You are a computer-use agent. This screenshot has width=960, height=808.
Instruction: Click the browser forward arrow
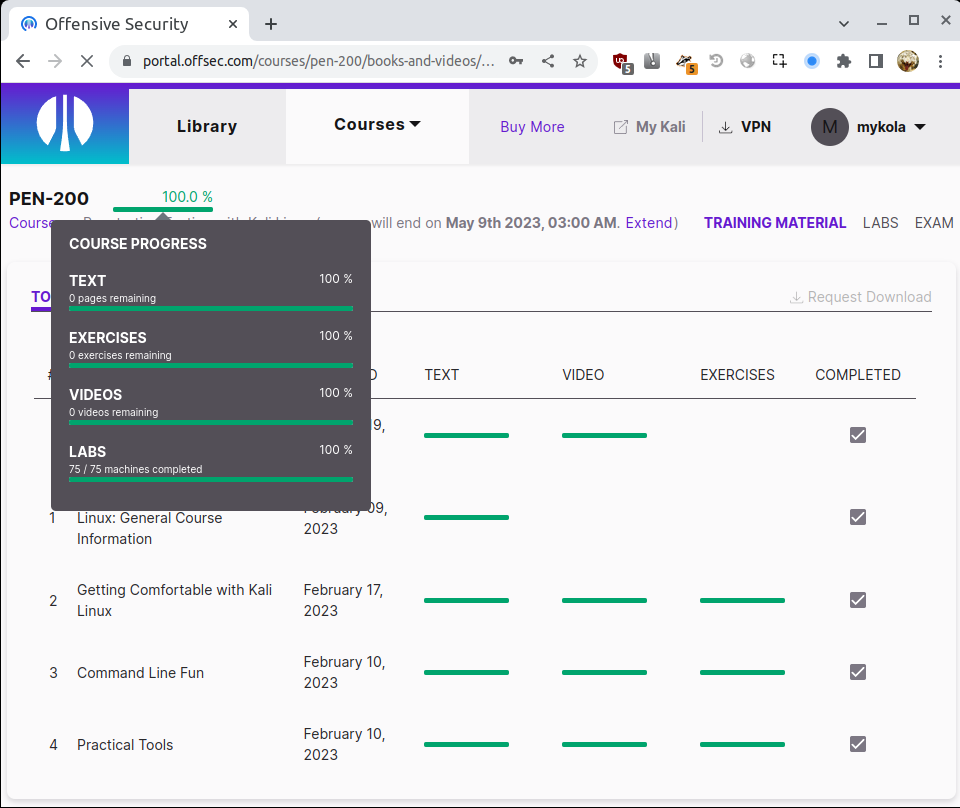[55, 61]
